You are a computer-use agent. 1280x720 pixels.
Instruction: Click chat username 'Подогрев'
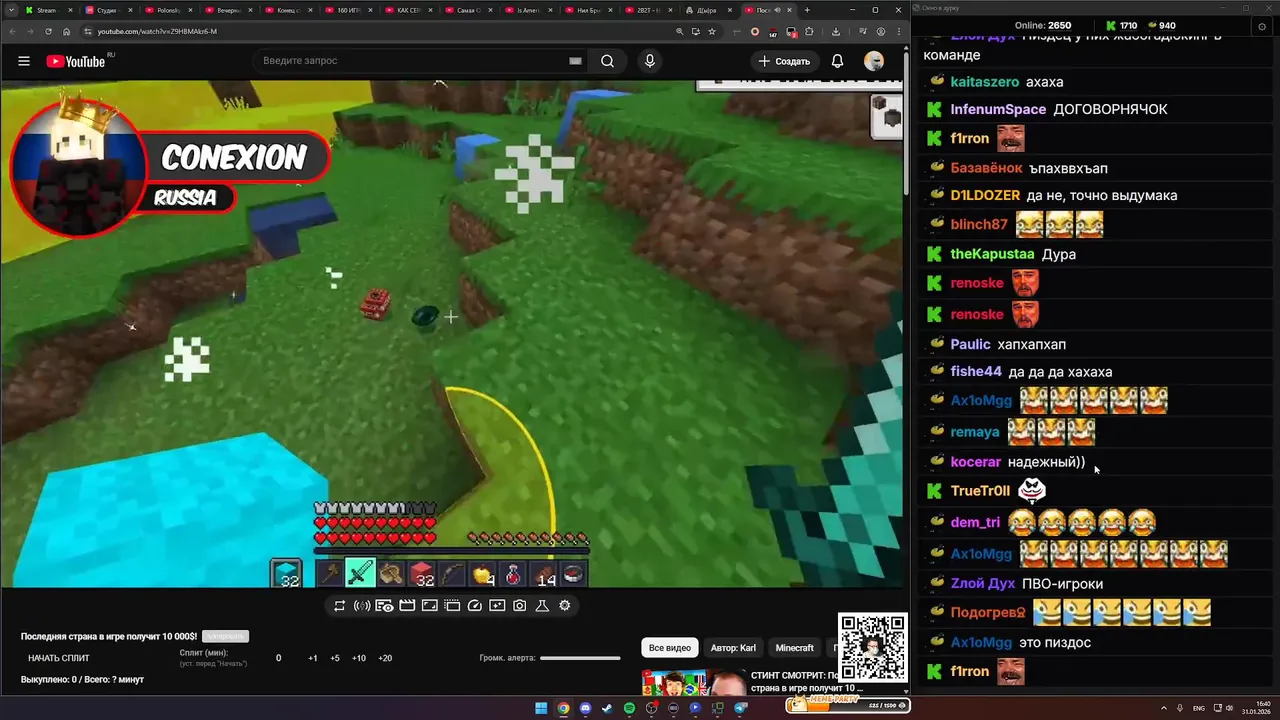click(x=988, y=612)
